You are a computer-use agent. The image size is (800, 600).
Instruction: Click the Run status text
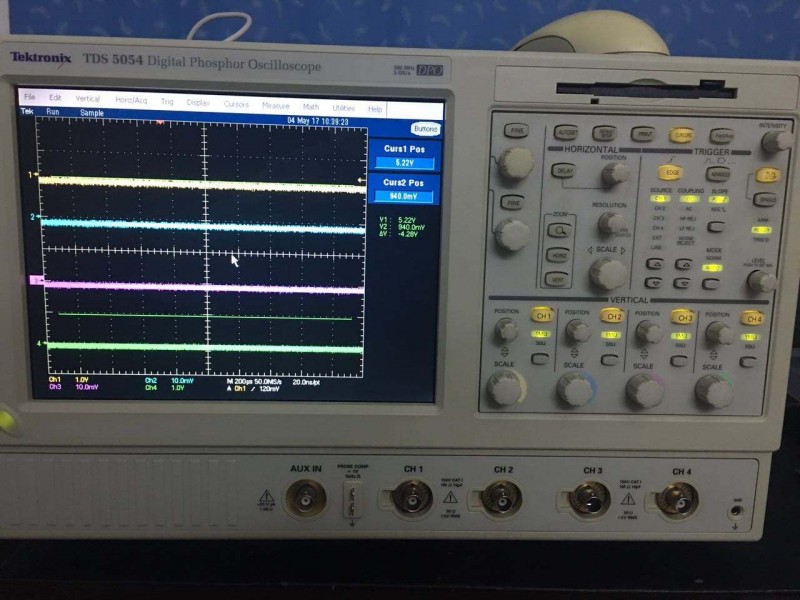(53, 111)
